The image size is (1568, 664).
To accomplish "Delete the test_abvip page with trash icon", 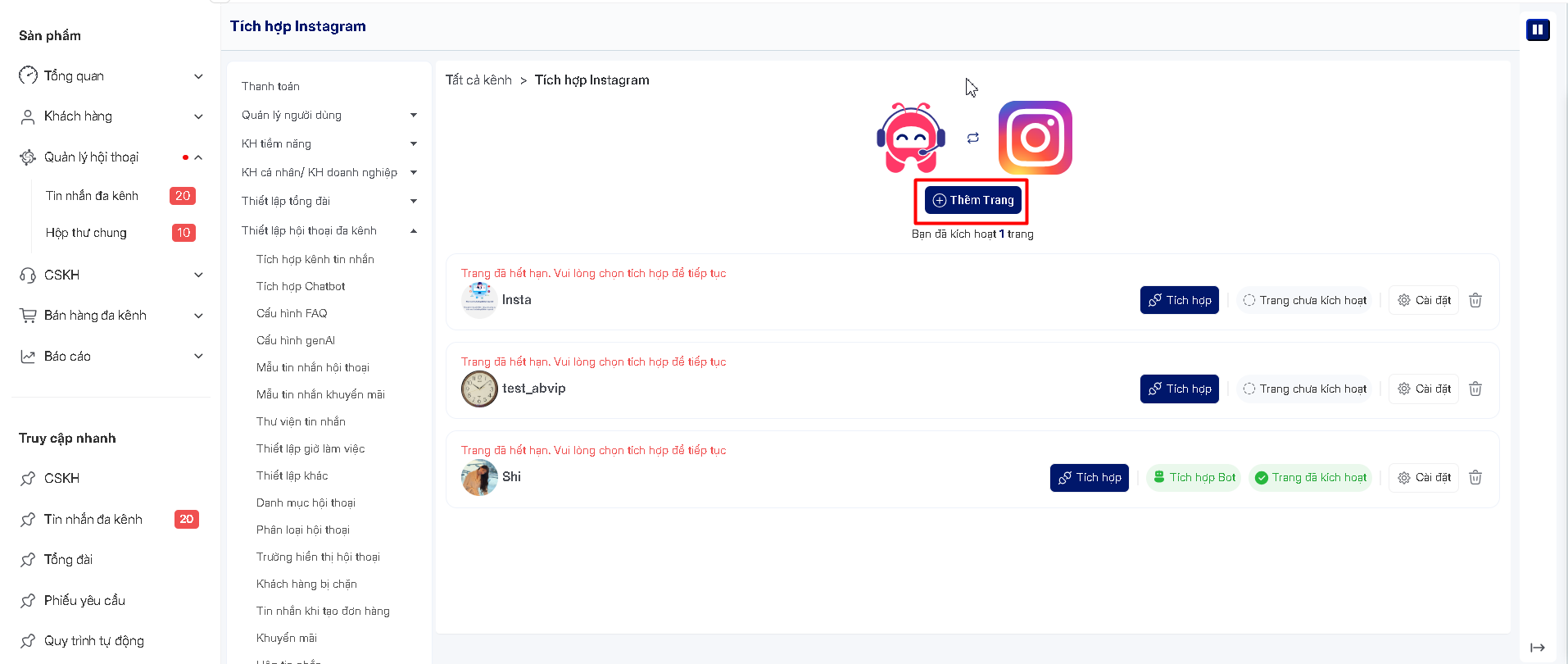I will point(1475,389).
